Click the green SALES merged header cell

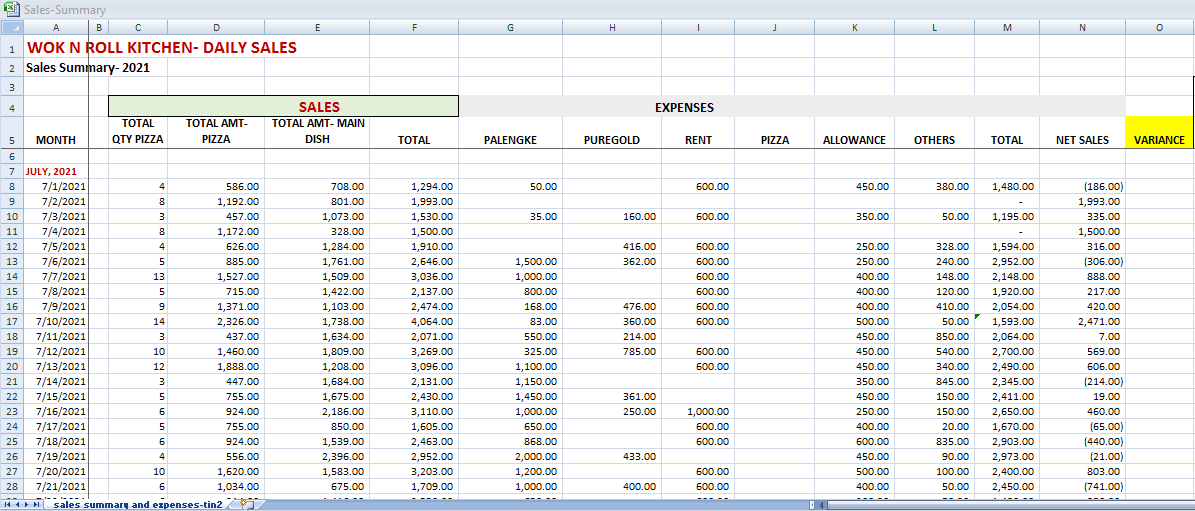tap(284, 107)
